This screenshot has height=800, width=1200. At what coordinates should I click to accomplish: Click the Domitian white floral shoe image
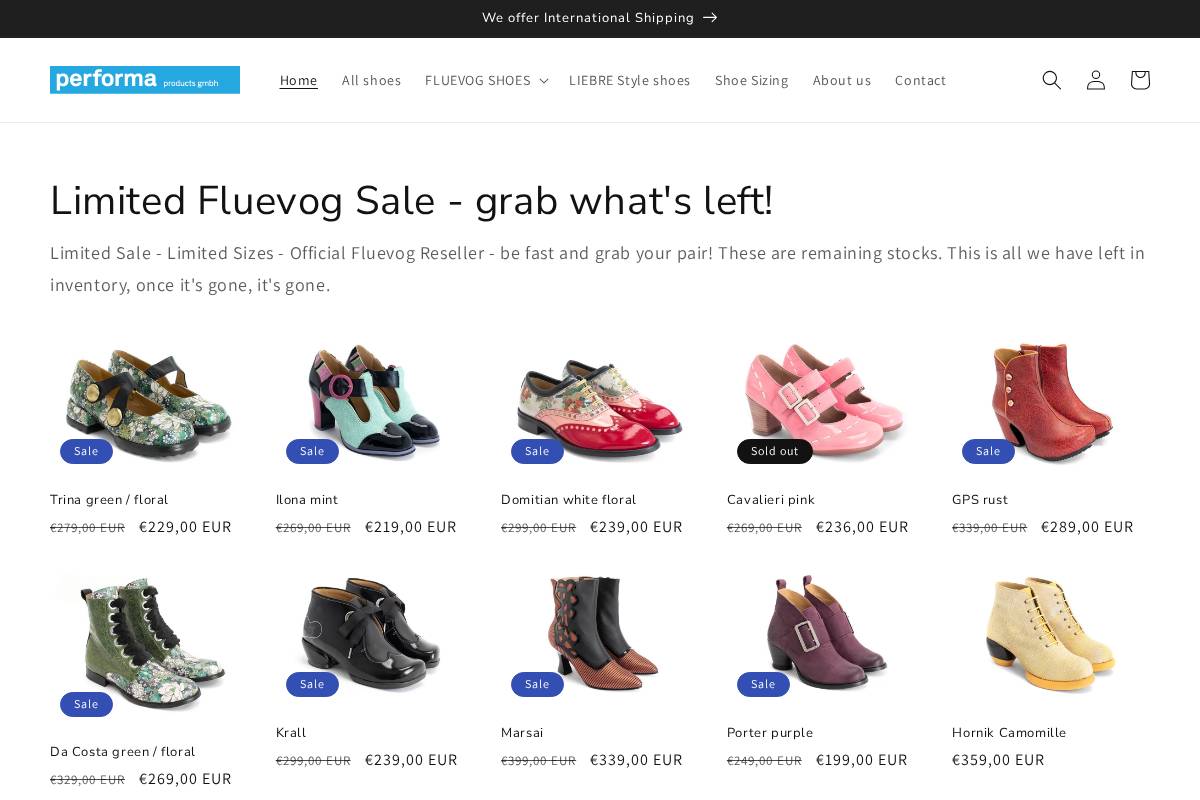pyautogui.click(x=599, y=404)
